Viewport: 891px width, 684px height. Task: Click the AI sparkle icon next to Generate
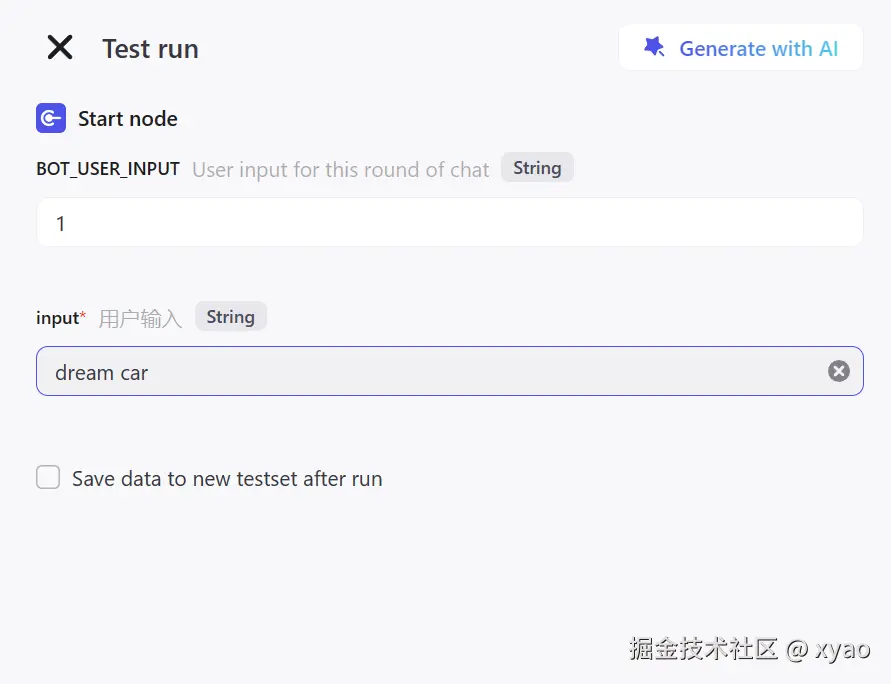(x=655, y=46)
